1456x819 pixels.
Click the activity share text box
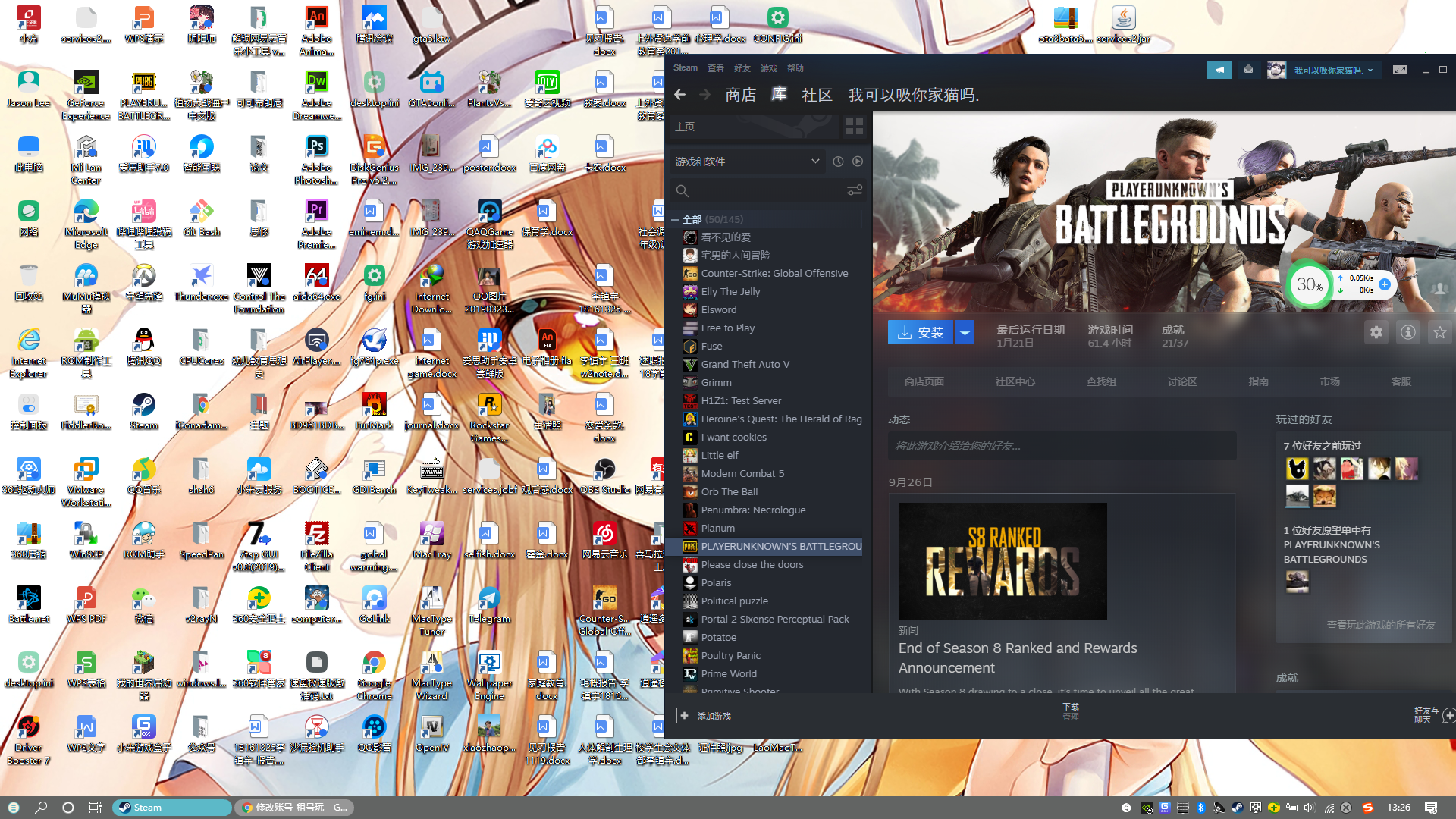(1062, 446)
